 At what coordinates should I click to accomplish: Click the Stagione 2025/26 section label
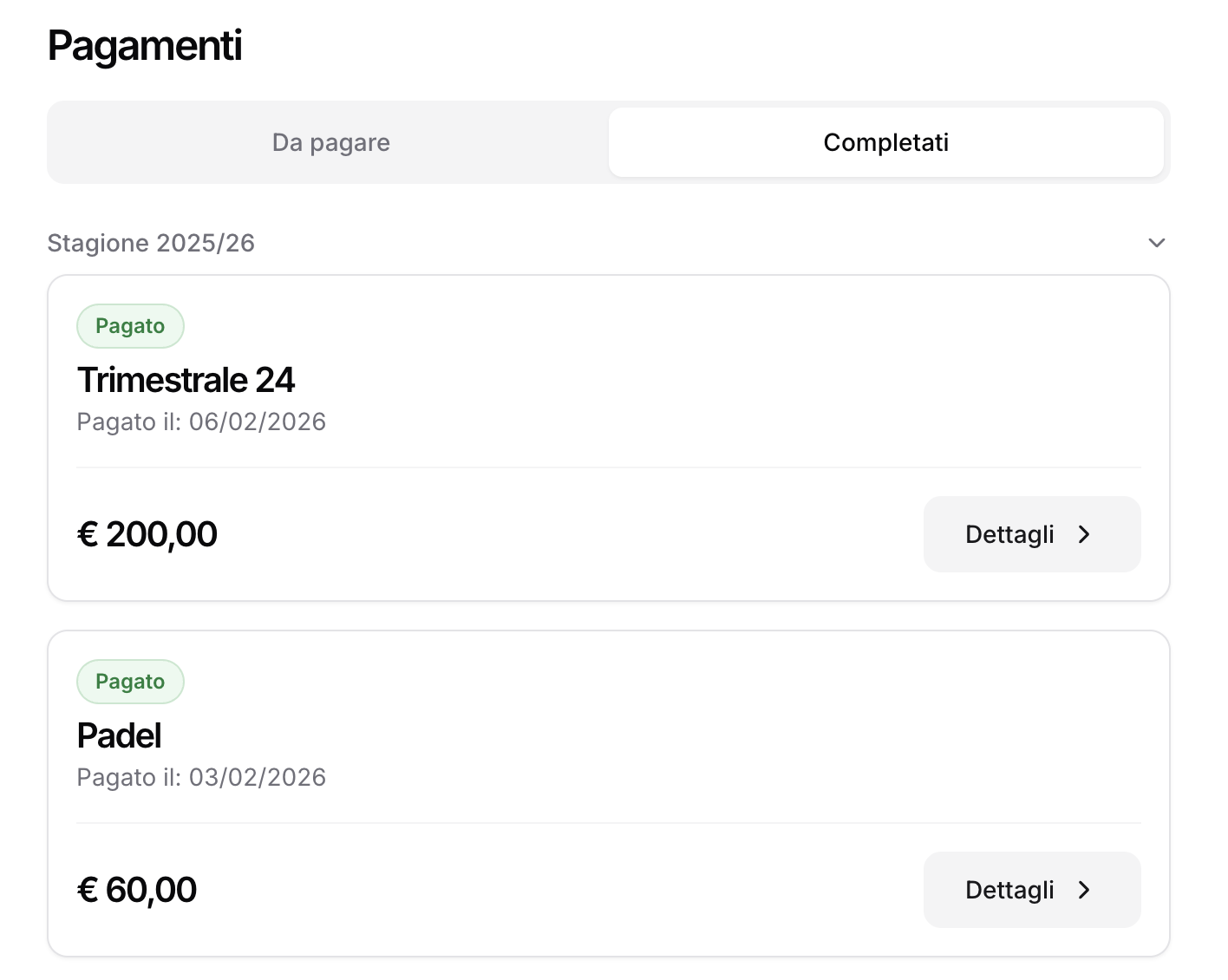click(x=151, y=243)
